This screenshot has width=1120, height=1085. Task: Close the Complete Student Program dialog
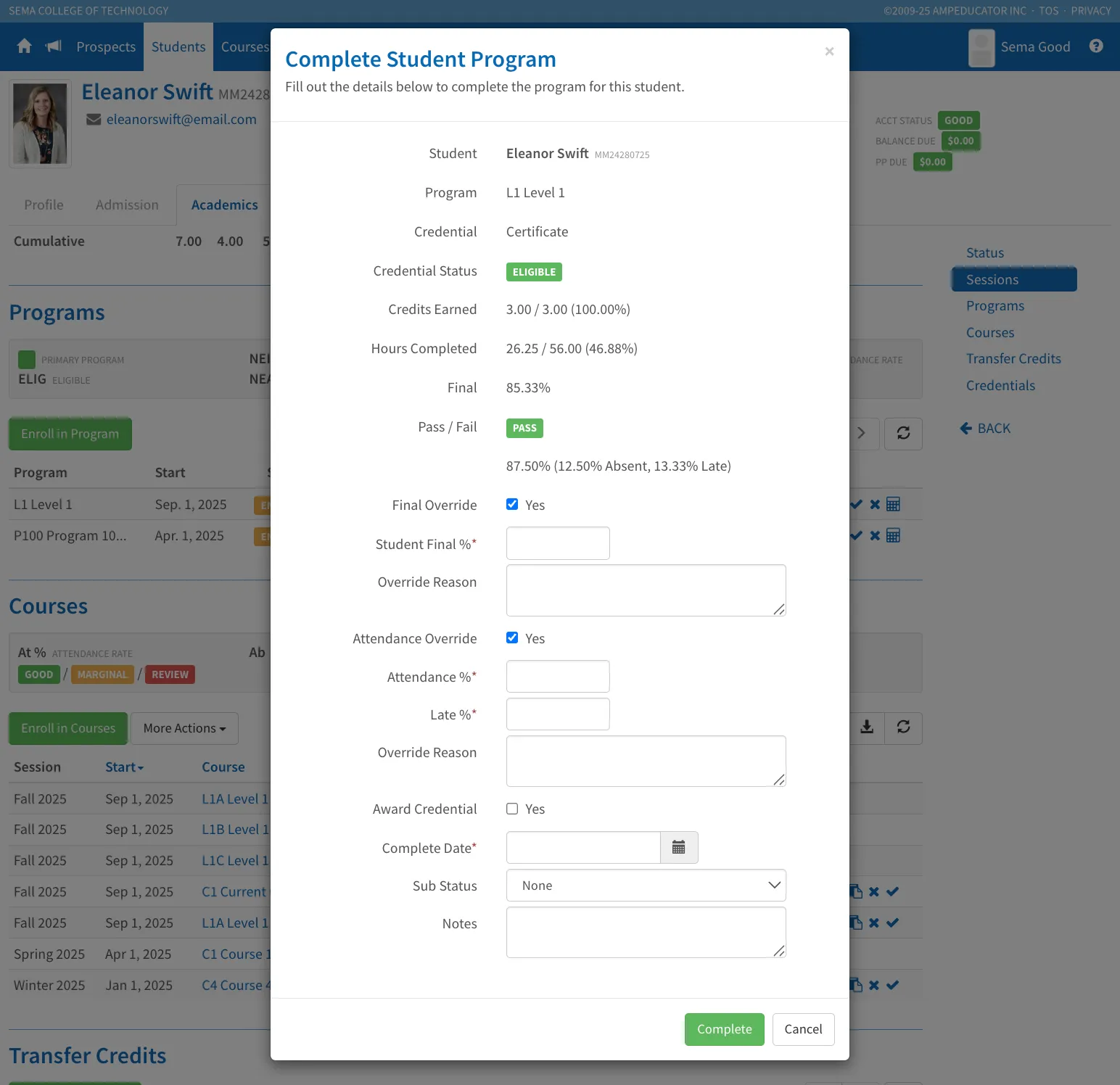click(829, 51)
